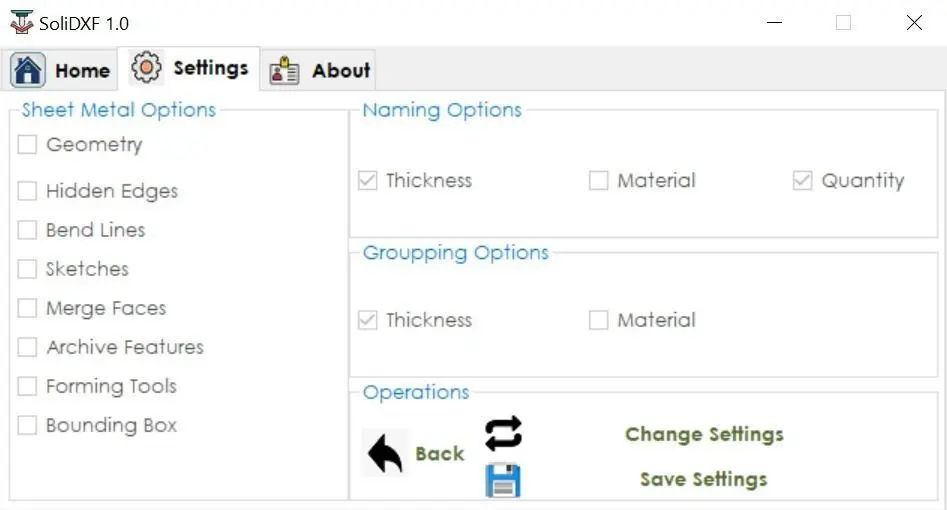The image size is (947, 510).
Task: Click the Home house icon
Action: (x=28, y=70)
